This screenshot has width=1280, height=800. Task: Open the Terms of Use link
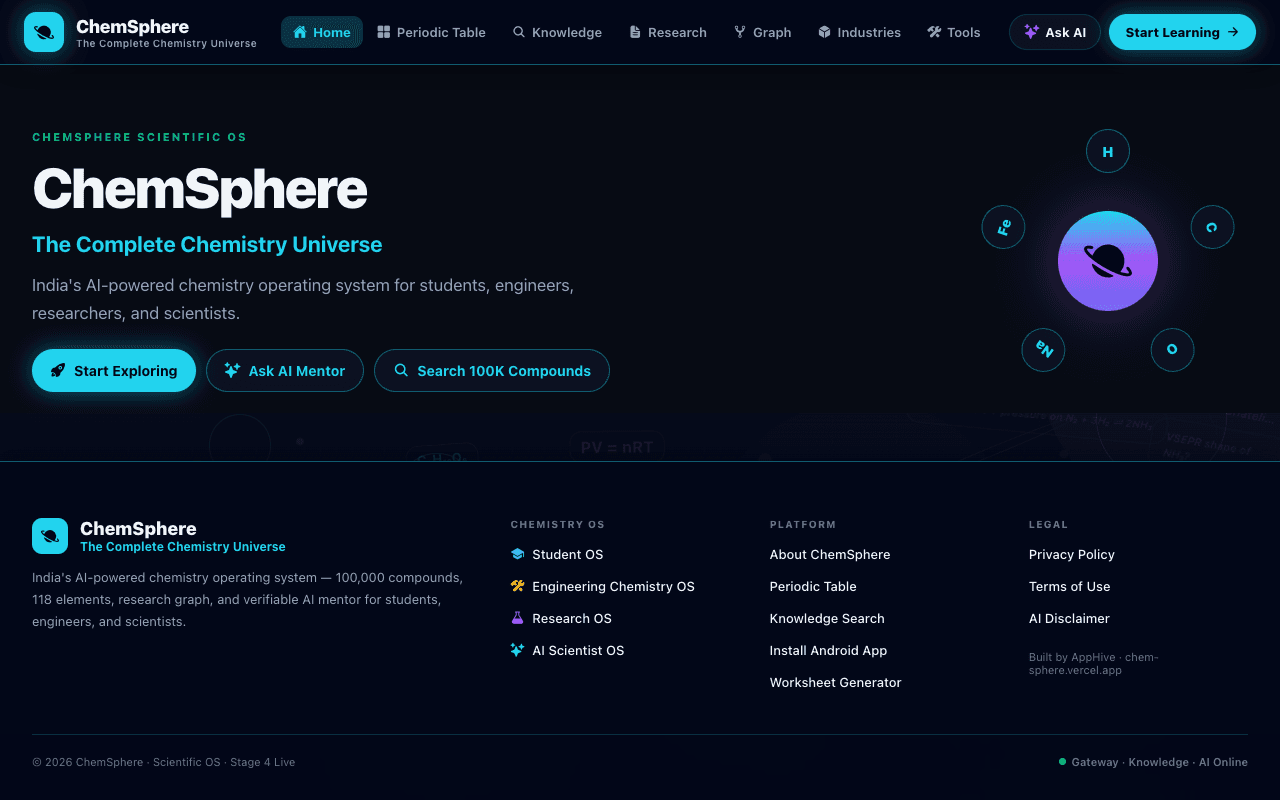coord(1069,586)
